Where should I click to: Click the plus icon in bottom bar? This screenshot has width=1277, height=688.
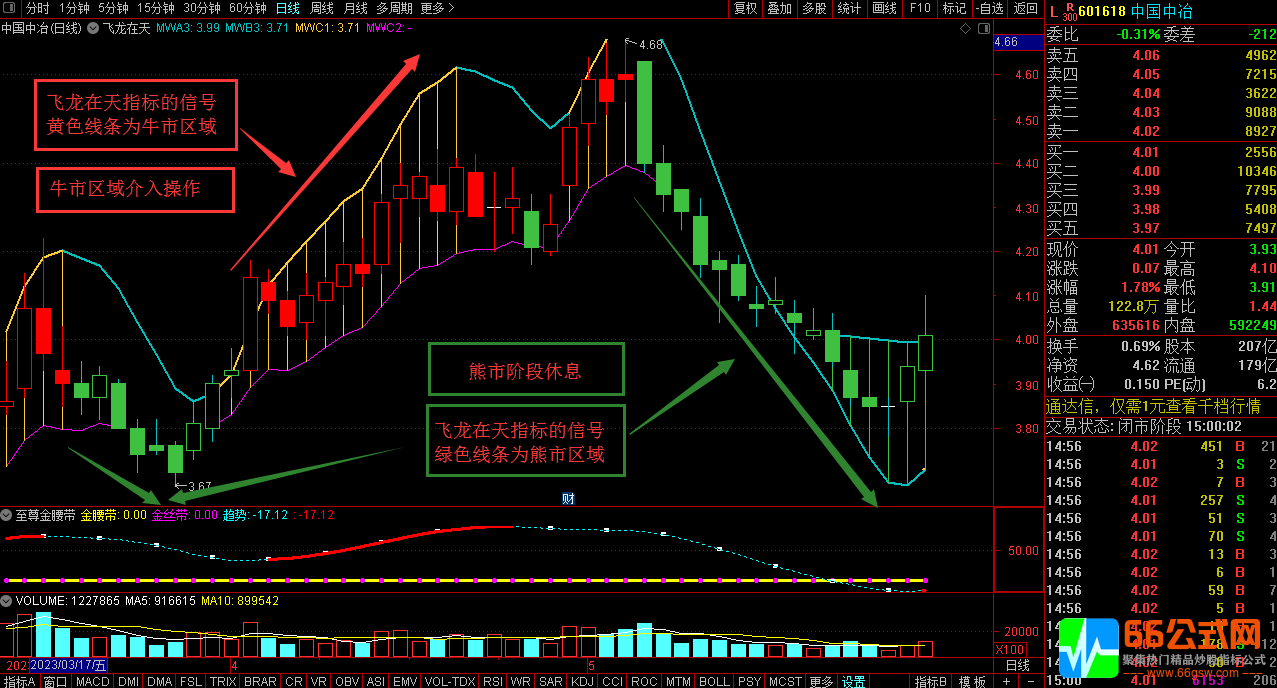point(1006,681)
